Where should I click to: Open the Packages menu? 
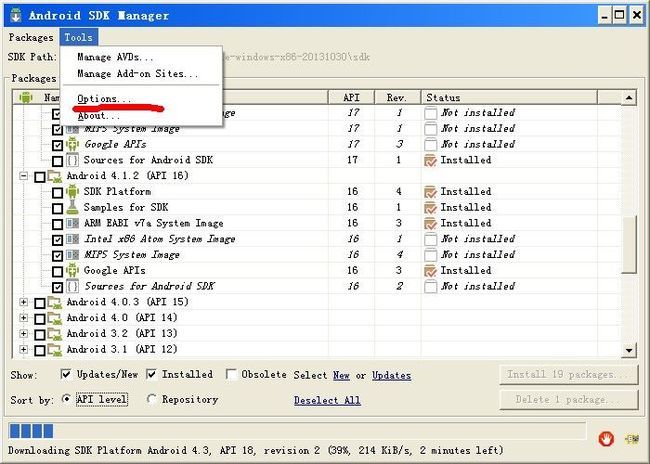point(31,37)
